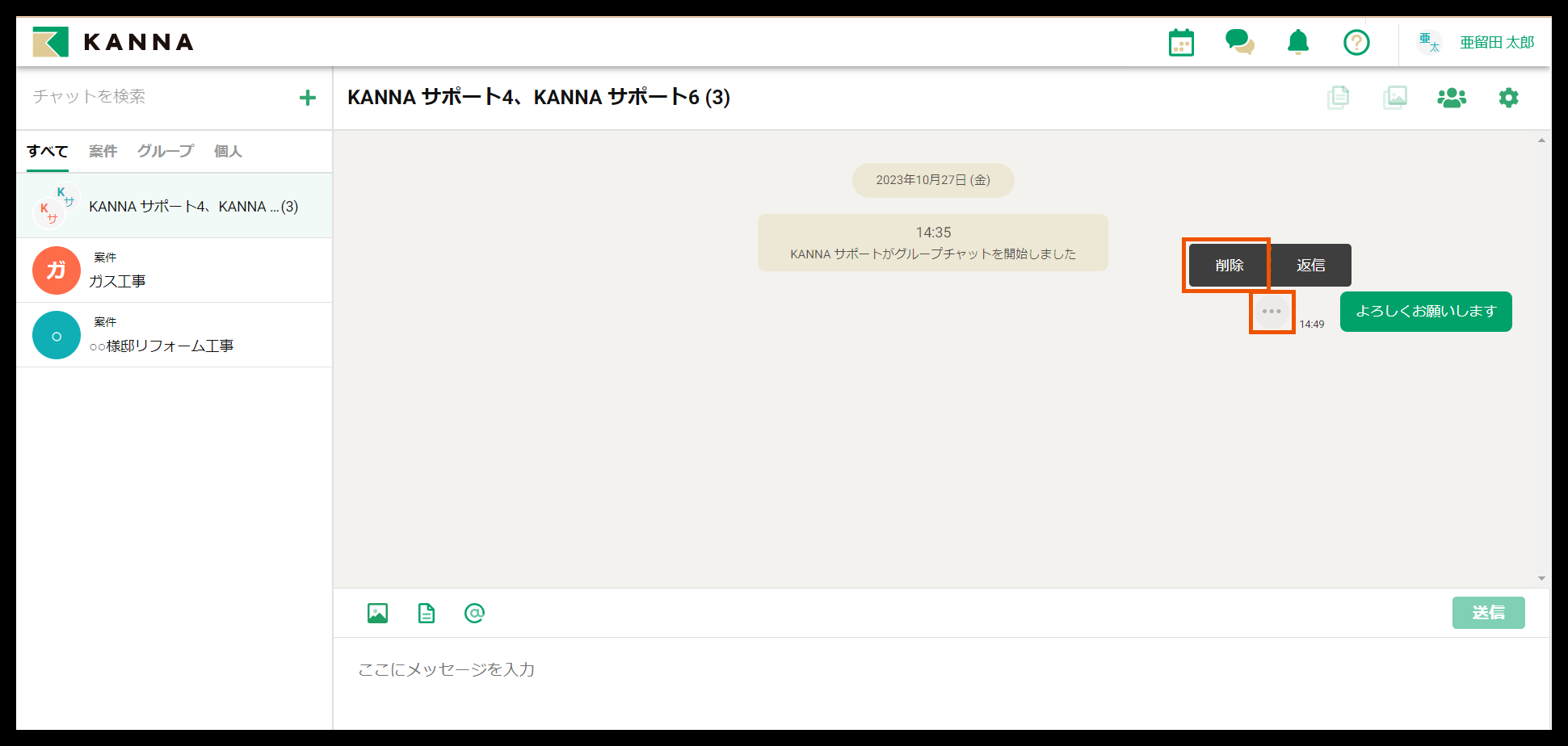This screenshot has width=1568, height=746.
Task: Click the plus icon to create chat
Action: pyautogui.click(x=308, y=98)
